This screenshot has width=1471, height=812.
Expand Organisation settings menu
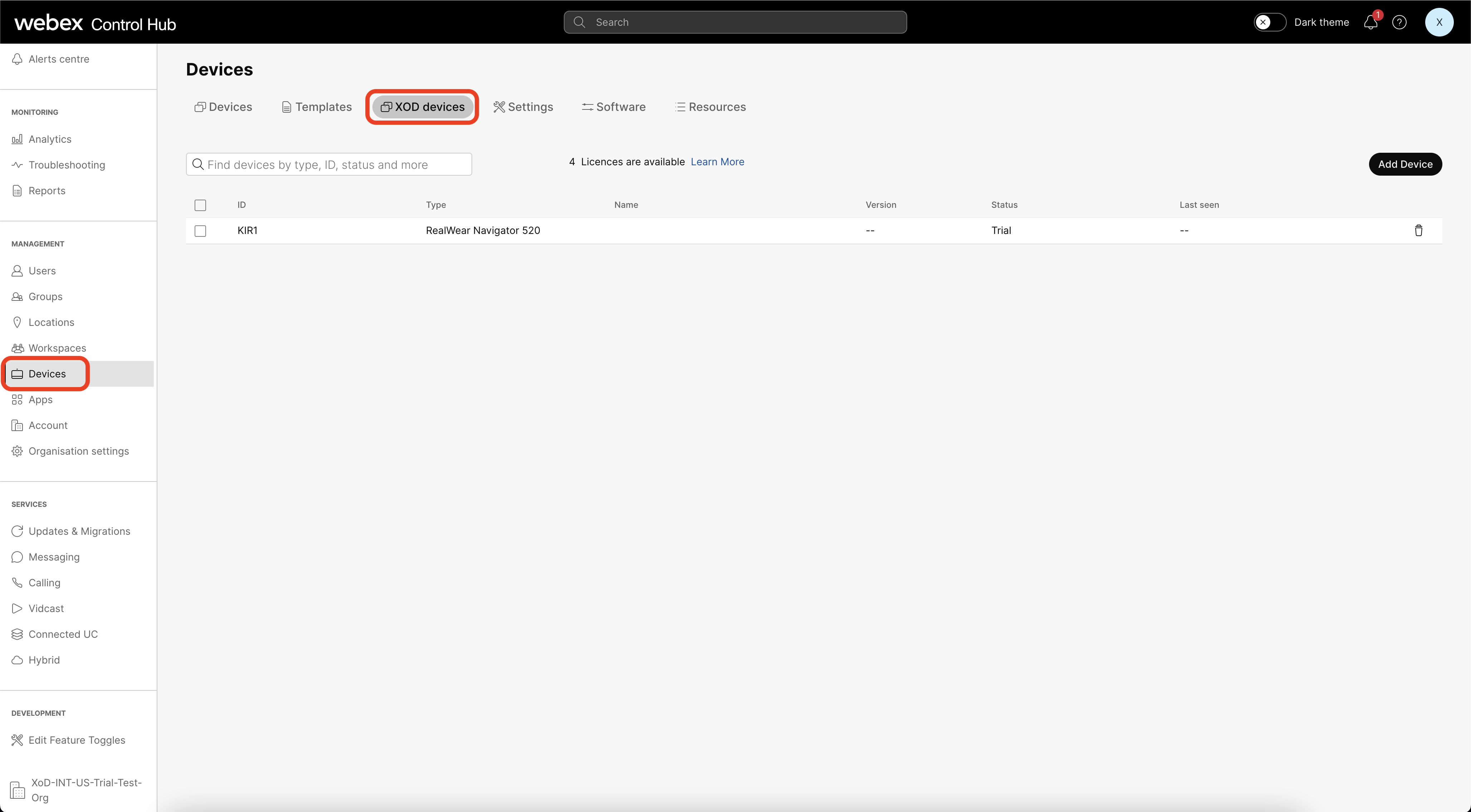78,450
